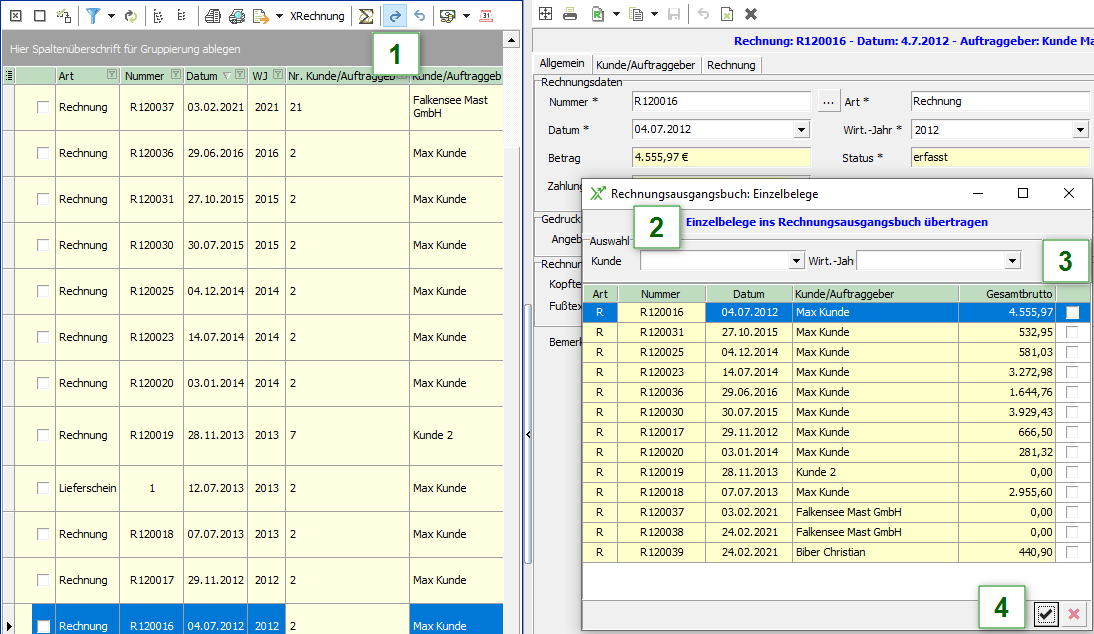
Task: Open the calendar icon in list toolbar
Action: pyautogui.click(x=486, y=16)
